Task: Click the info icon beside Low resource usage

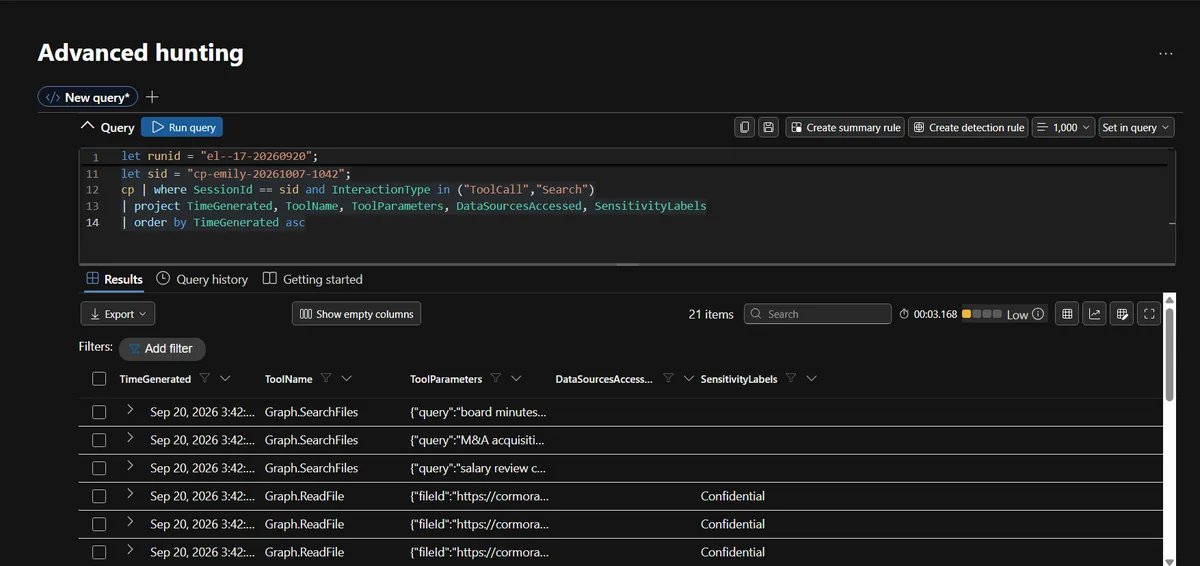Action: tap(1038, 314)
